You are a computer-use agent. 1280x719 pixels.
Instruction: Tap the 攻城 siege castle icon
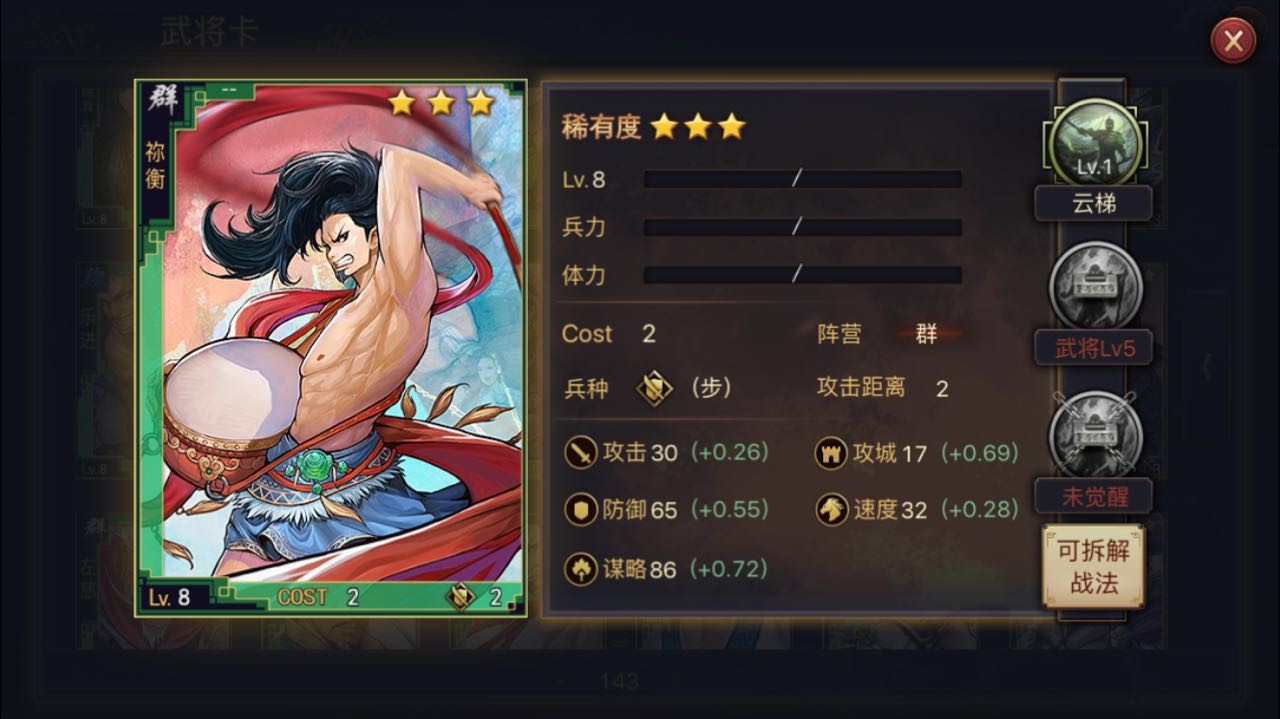(830, 453)
